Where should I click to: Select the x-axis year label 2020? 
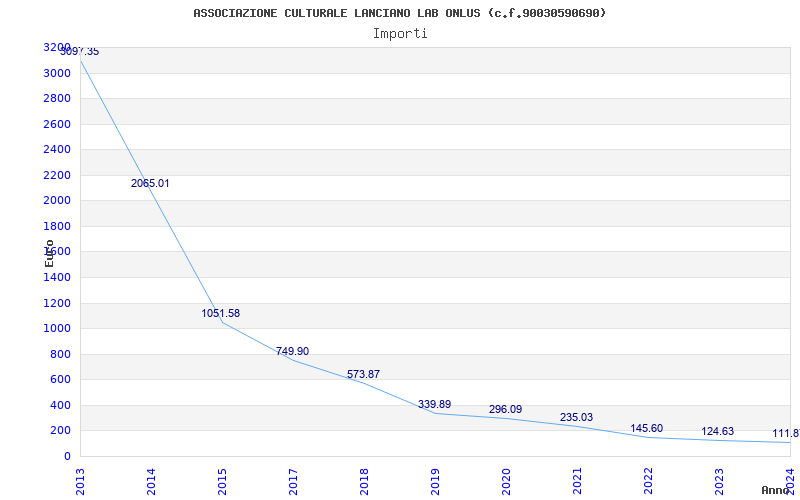click(x=506, y=482)
